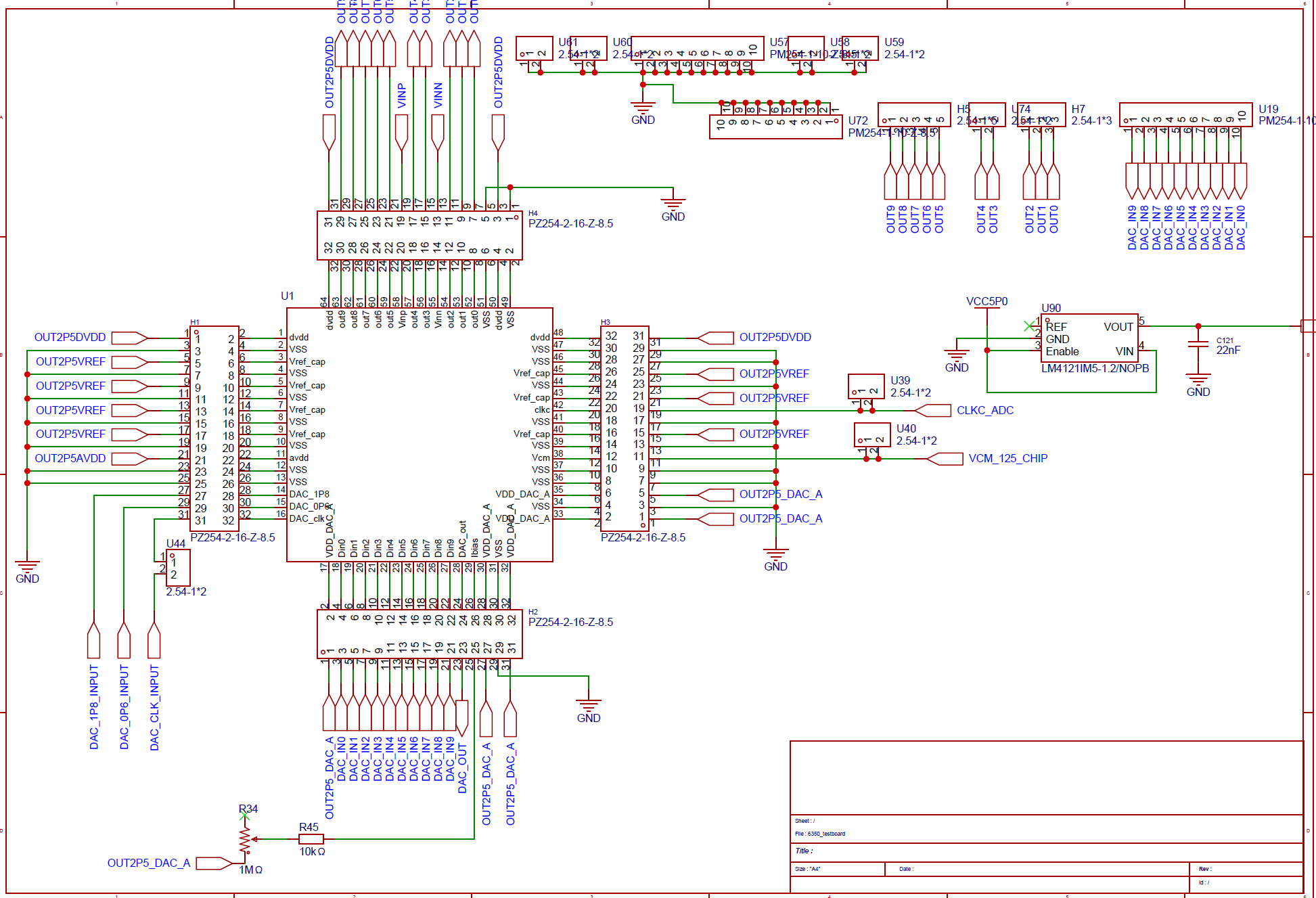Select the CLKC_ADC net port symbol
The width and height of the screenshot is (1316, 898).
point(932,410)
